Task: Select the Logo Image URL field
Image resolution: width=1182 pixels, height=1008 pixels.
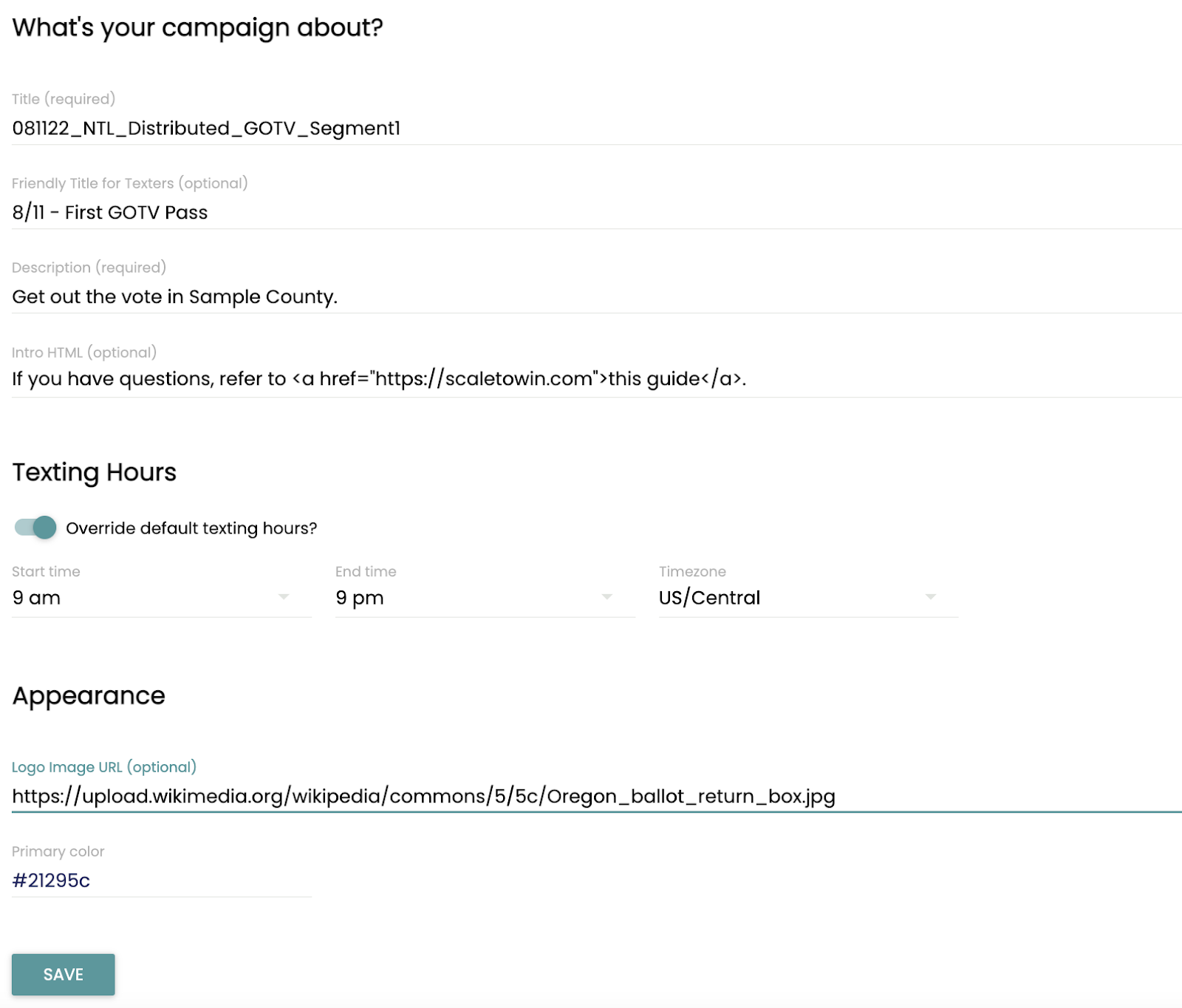Action: 597,797
